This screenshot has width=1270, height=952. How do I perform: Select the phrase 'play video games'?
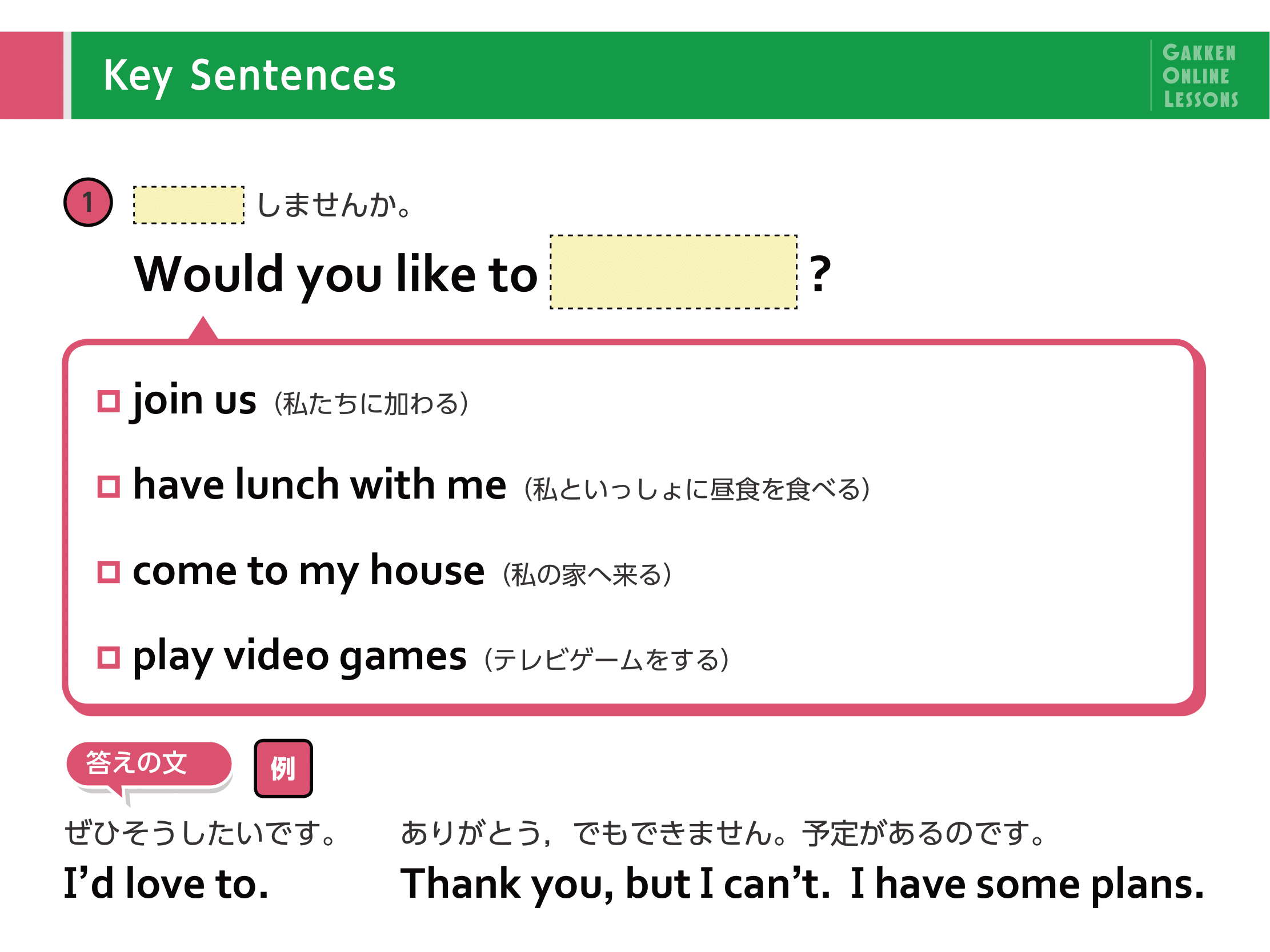tap(300, 657)
